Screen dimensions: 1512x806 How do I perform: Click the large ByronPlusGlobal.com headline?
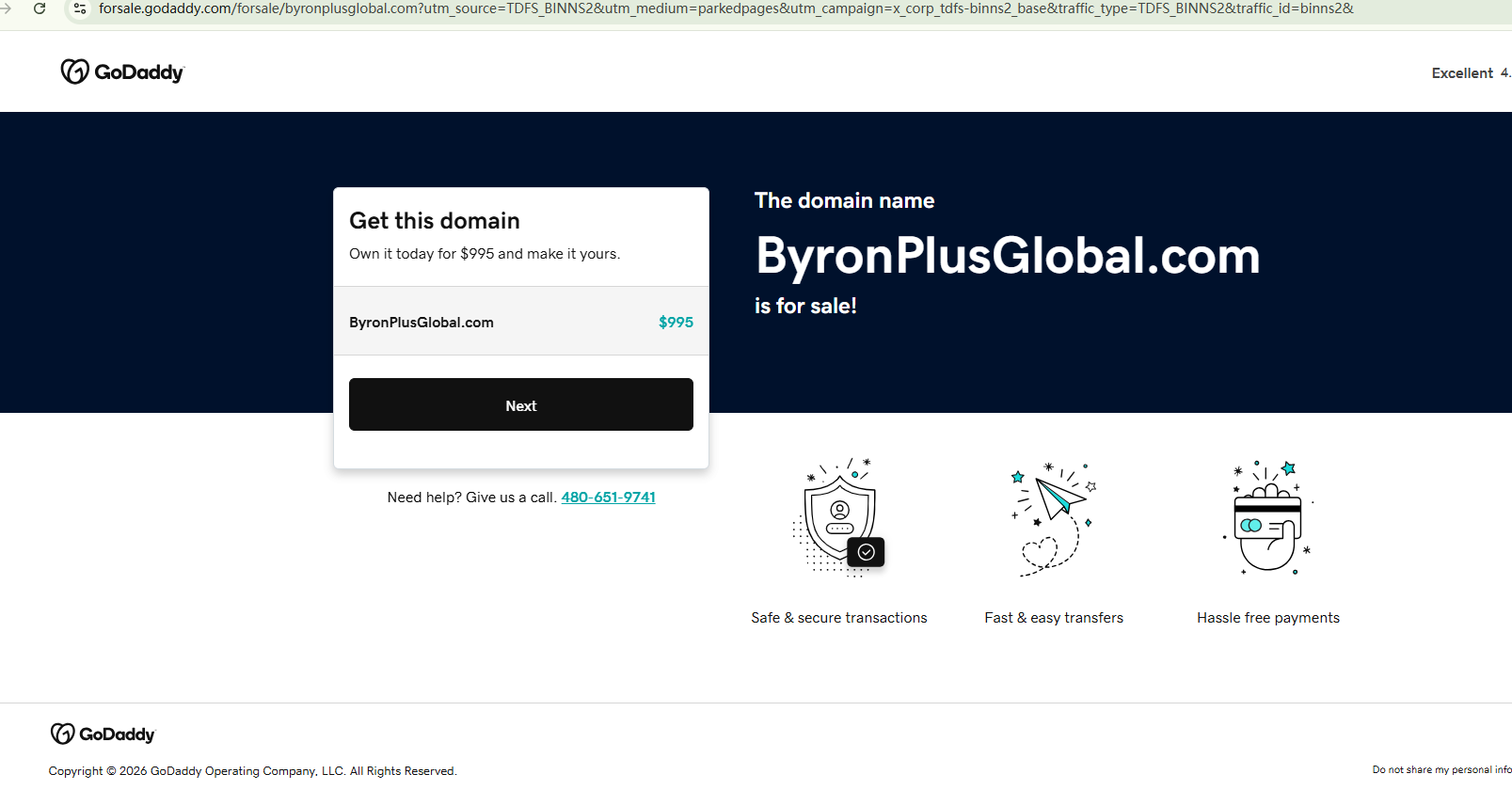pos(1008,256)
